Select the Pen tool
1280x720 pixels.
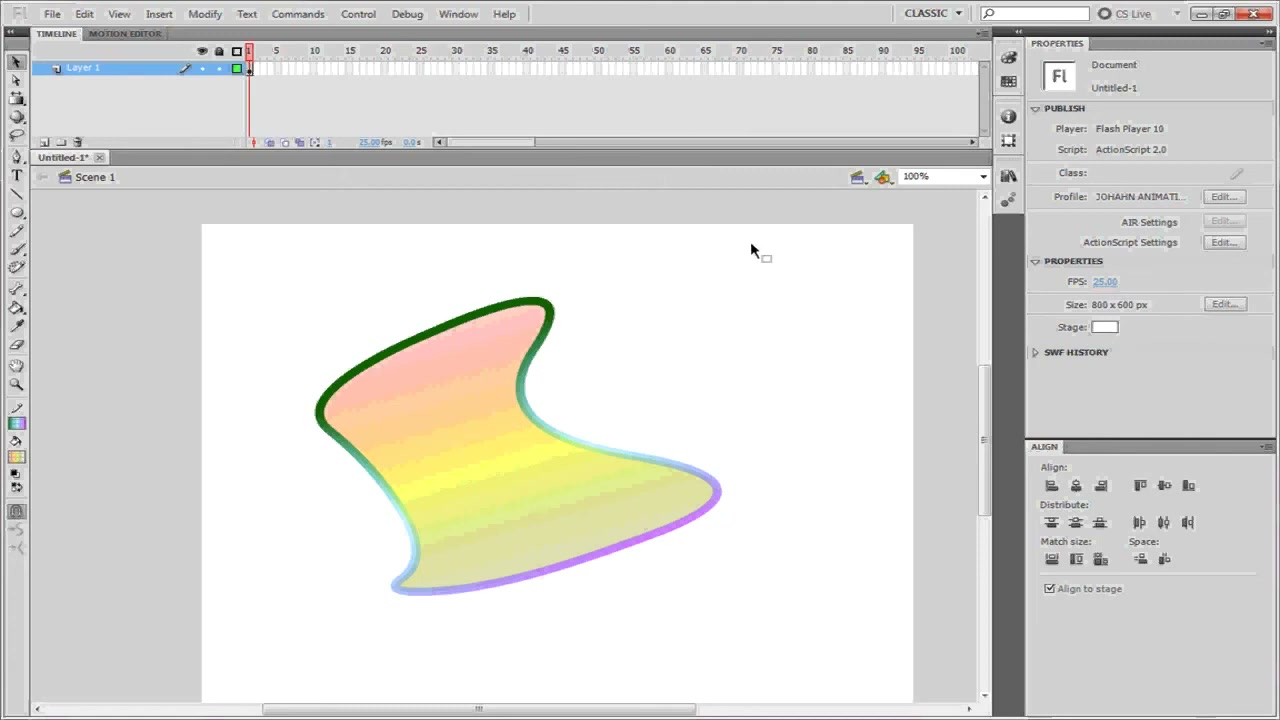click(x=16, y=157)
